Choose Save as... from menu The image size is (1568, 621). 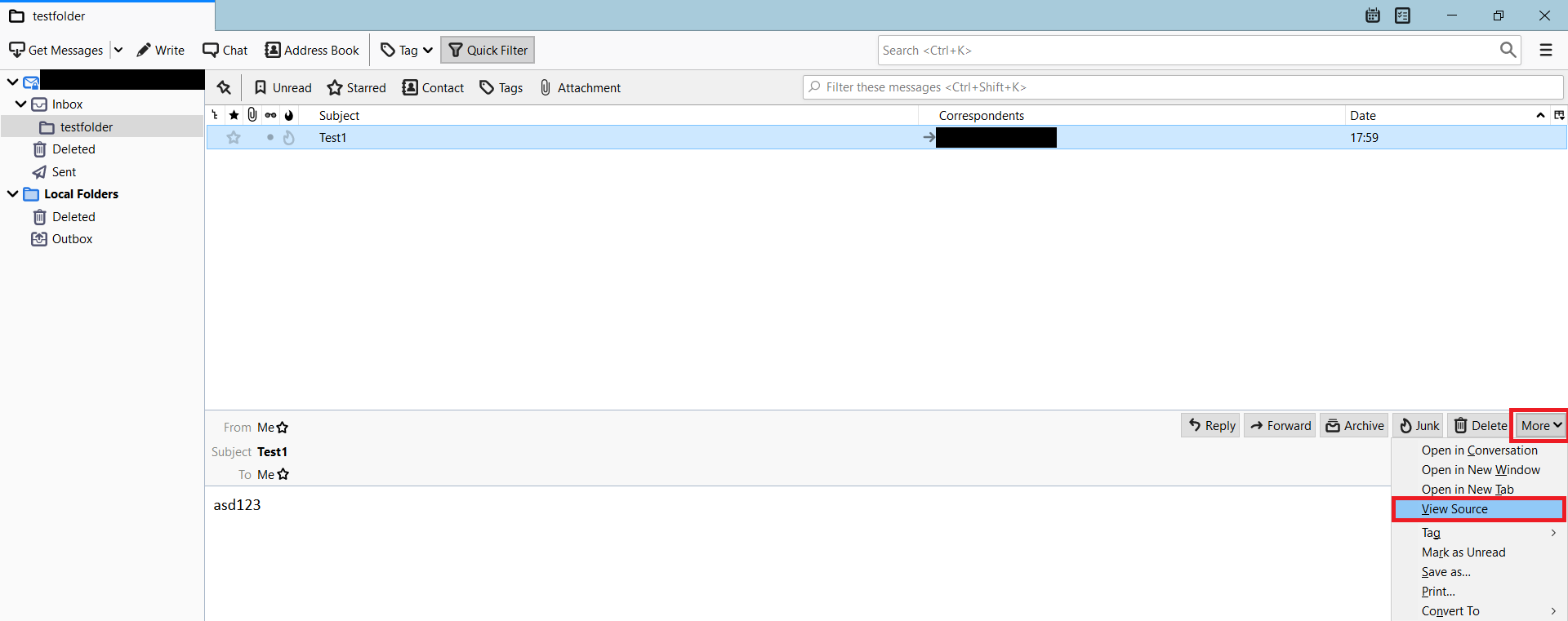click(1479, 572)
